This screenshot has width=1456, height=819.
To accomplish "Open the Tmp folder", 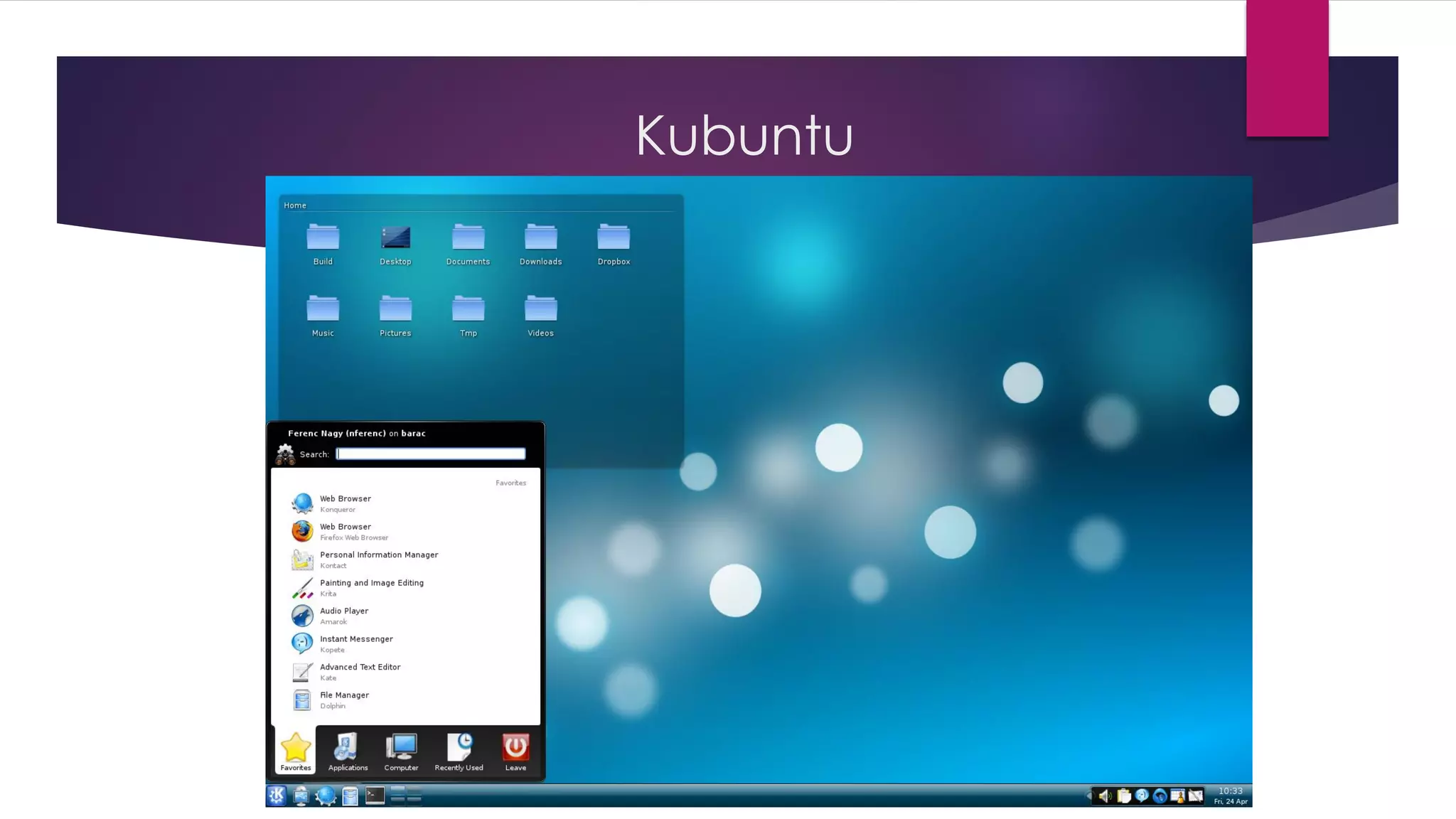I will pos(468,316).
